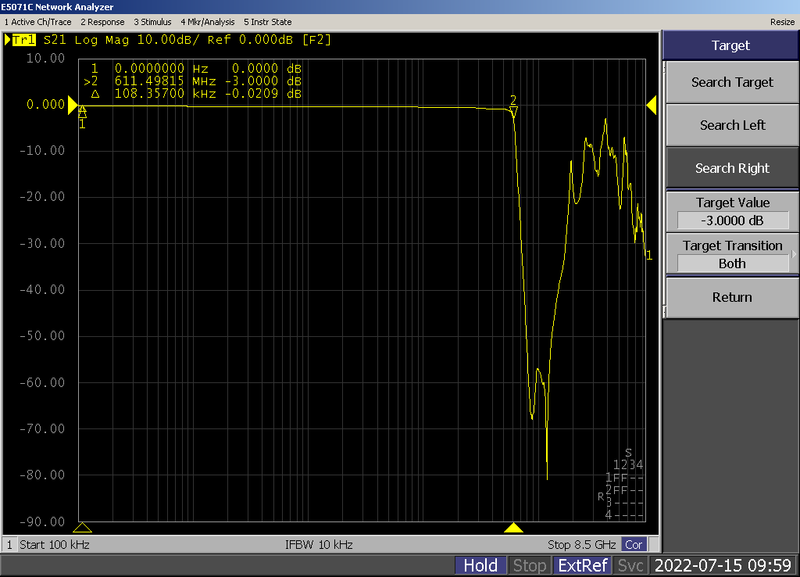Open the Response menu
Screen dimensions: 800x577
coord(103,22)
